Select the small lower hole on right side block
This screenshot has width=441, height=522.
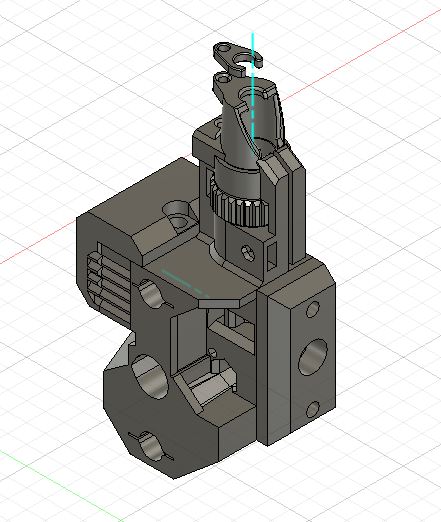[313, 409]
